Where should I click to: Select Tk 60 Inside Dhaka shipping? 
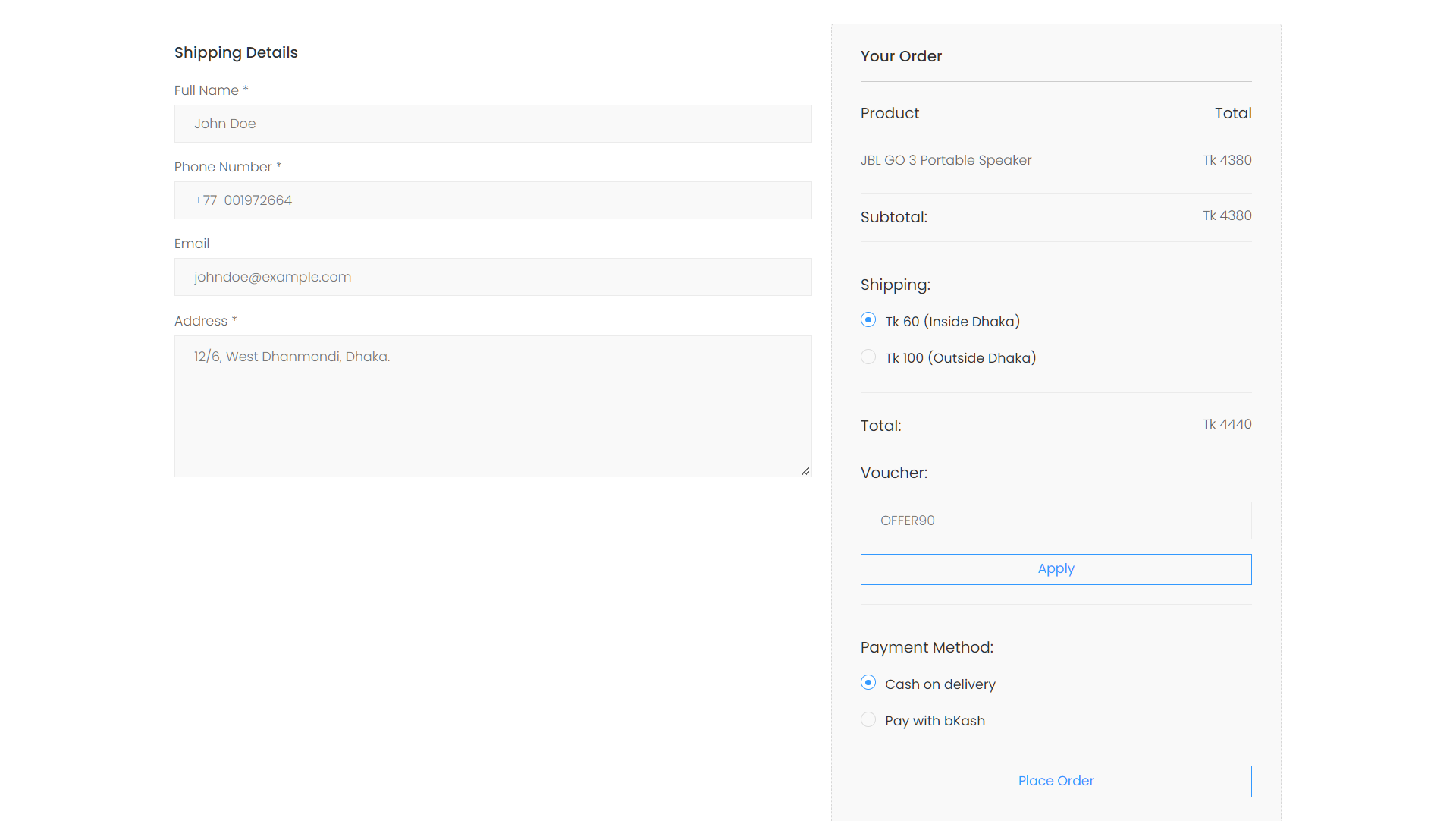tap(868, 320)
